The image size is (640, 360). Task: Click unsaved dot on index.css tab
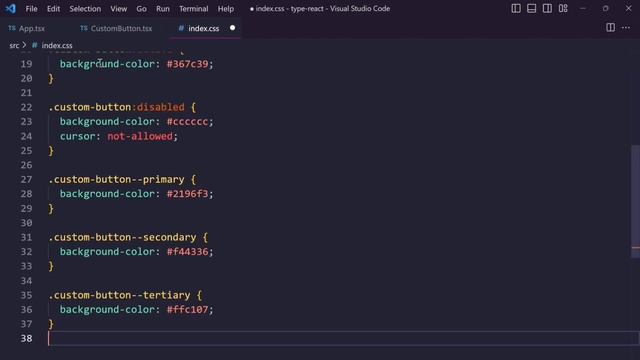[x=232, y=28]
